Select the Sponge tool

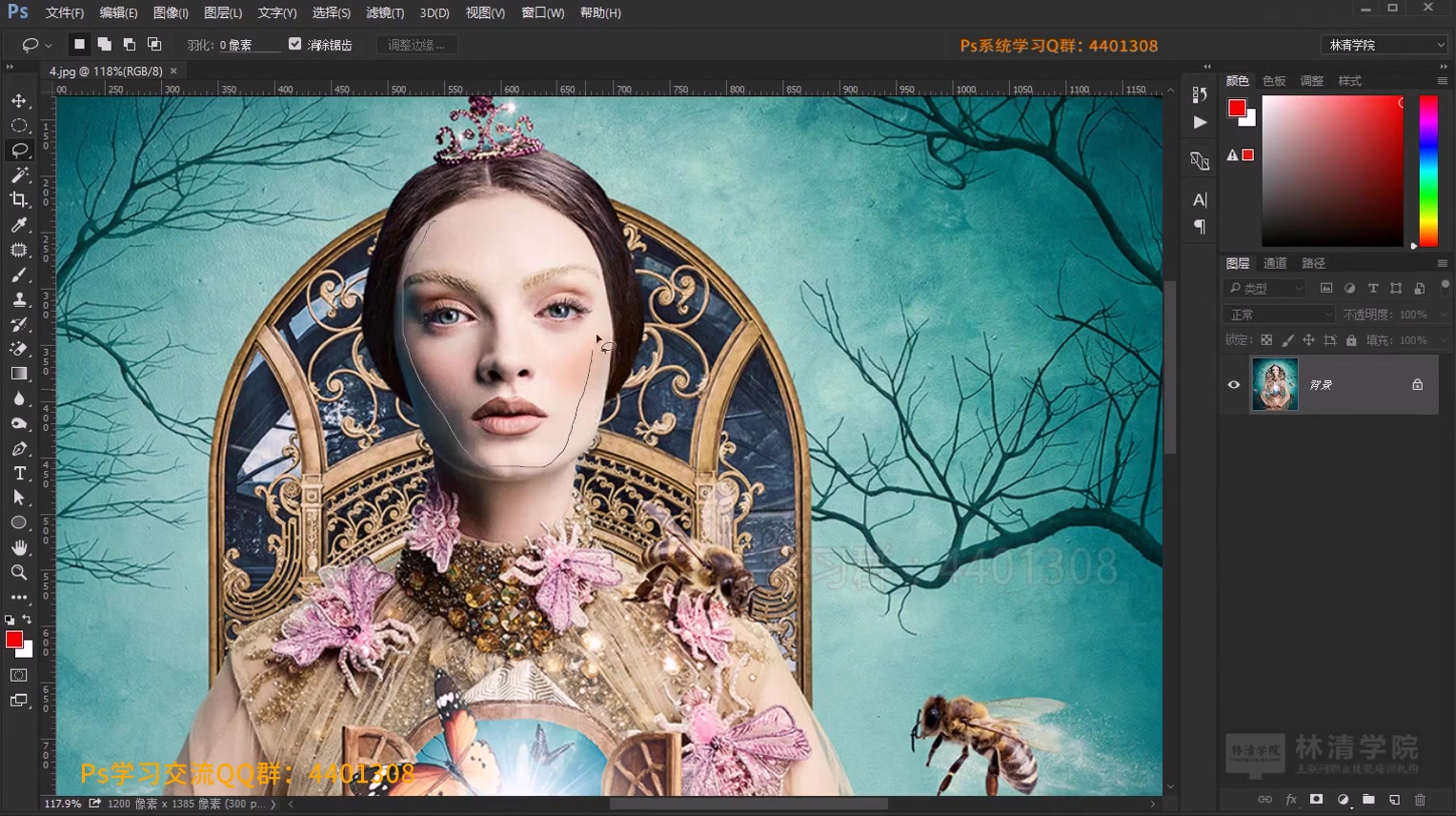tap(19, 423)
